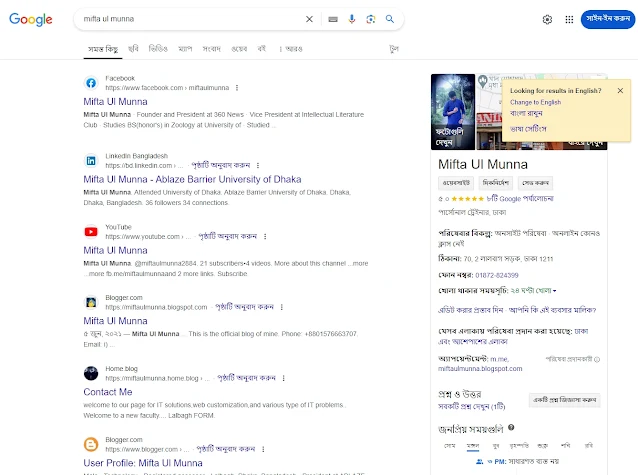Switch to the maps tab 'ম্যাপ'
Viewport: 638px width, 475px height.
point(185,49)
